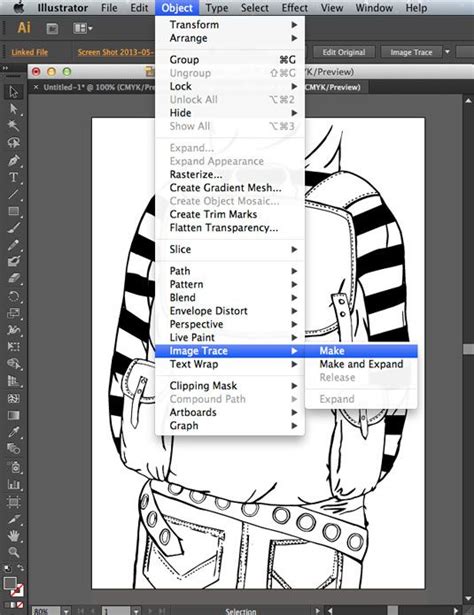Select the Artboard tool

click(13, 502)
